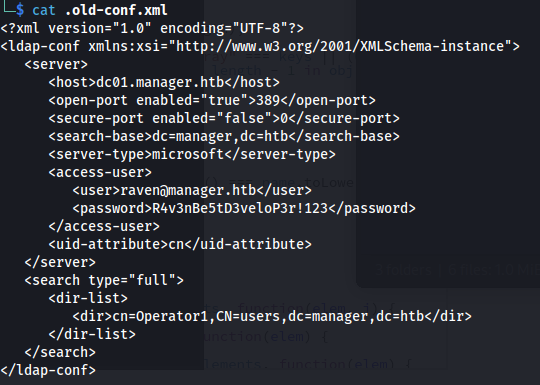The image size is (540, 385).
Task: Click the .old-conf.xml filename
Action: pos(116,10)
